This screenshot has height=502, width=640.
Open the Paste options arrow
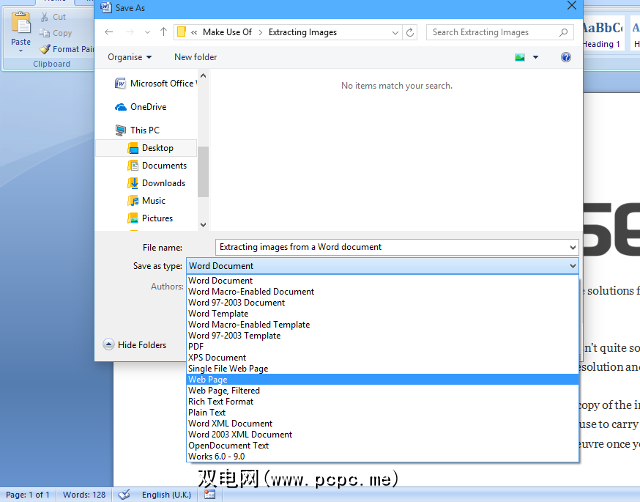pyautogui.click(x=21, y=51)
